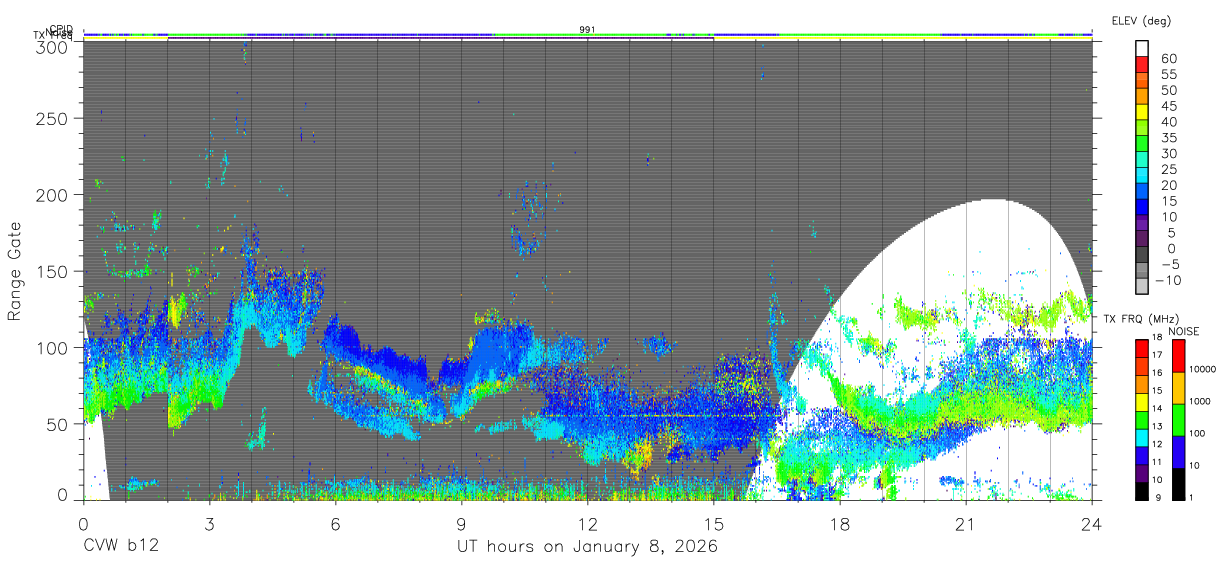1228x567 pixels.
Task: Click the "24" UT hour tick label
Action: [x=1091, y=524]
